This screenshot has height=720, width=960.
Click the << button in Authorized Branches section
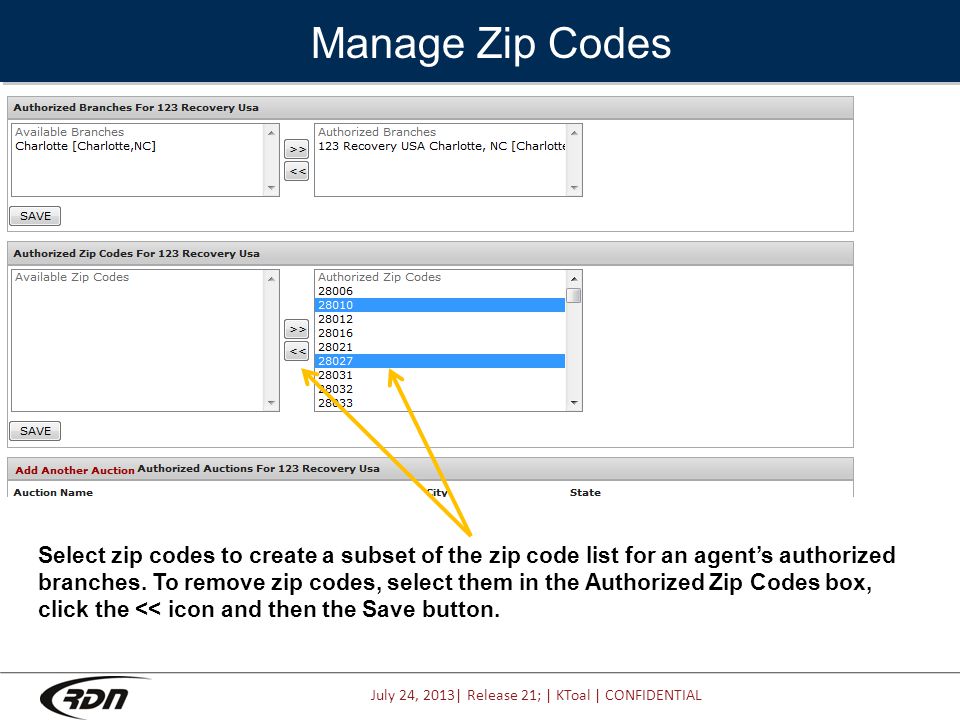pyautogui.click(x=296, y=171)
